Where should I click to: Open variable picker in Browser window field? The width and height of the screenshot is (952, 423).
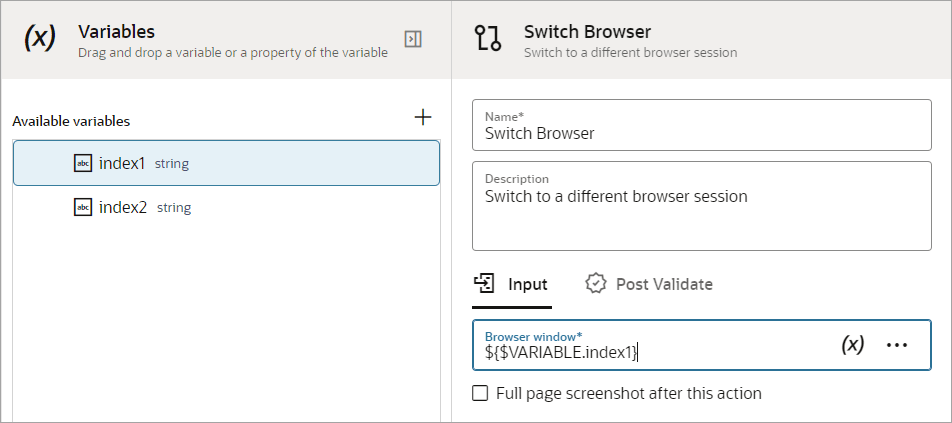[x=852, y=344]
